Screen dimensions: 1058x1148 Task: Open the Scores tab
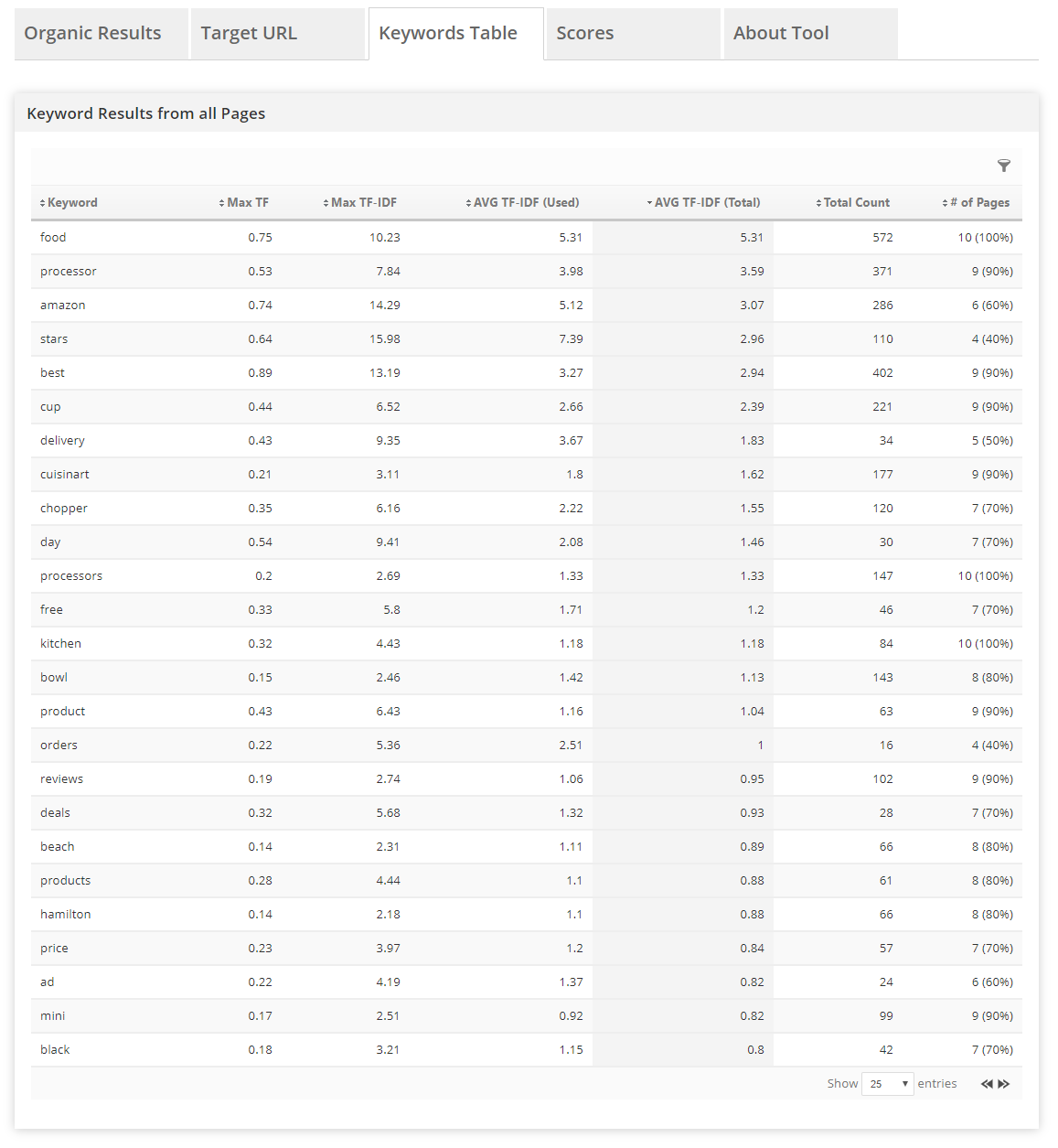coord(585,34)
